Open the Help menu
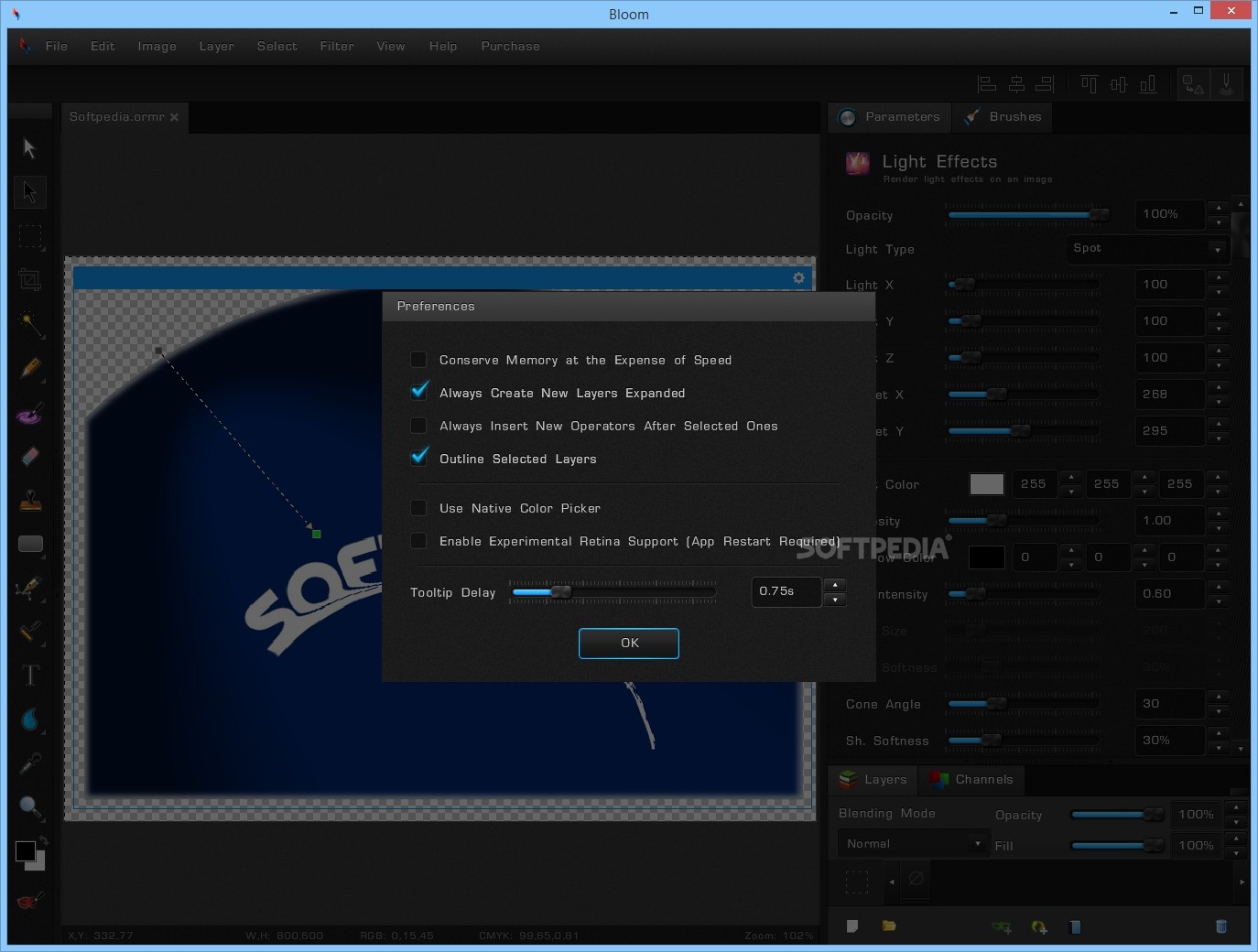This screenshot has height=952, width=1258. coord(443,46)
